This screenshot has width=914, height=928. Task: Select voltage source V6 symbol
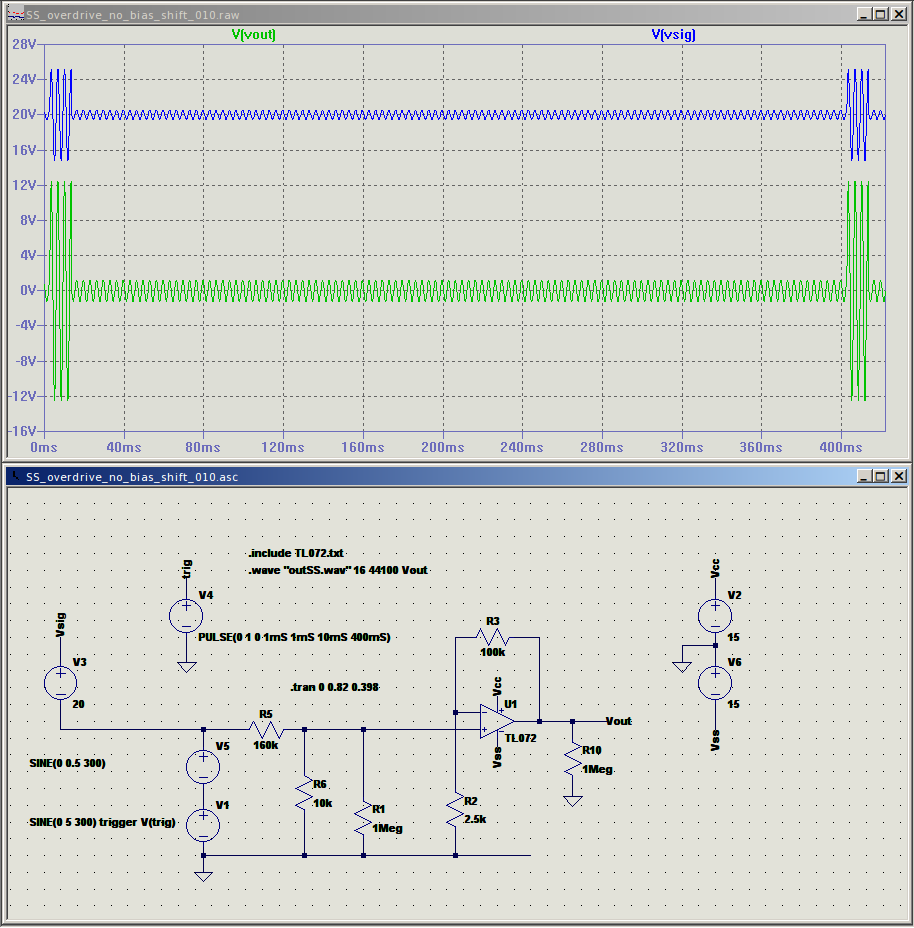715,683
